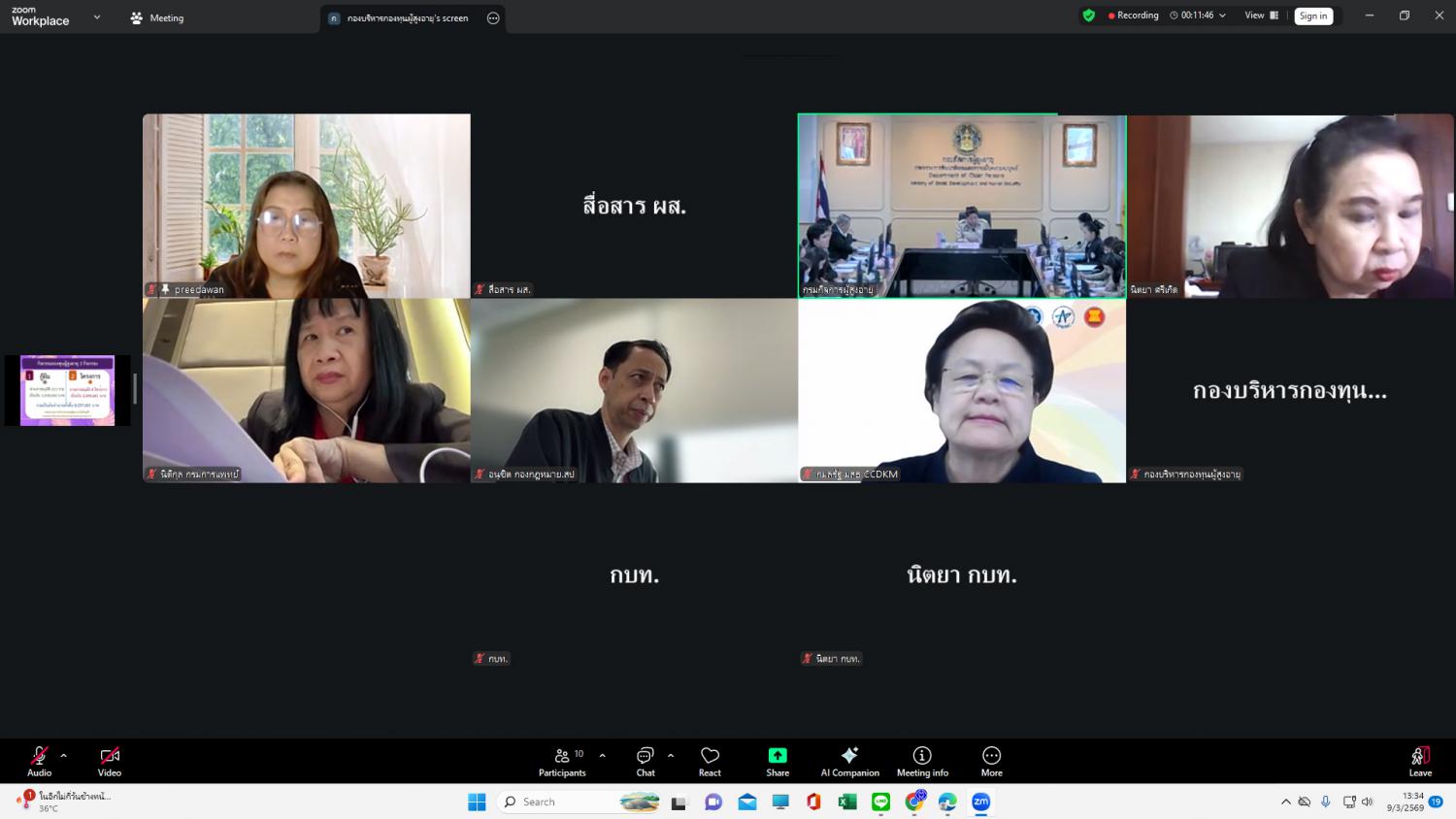Expand chat options arrow
Screen dimensions: 1456x819
point(671,755)
